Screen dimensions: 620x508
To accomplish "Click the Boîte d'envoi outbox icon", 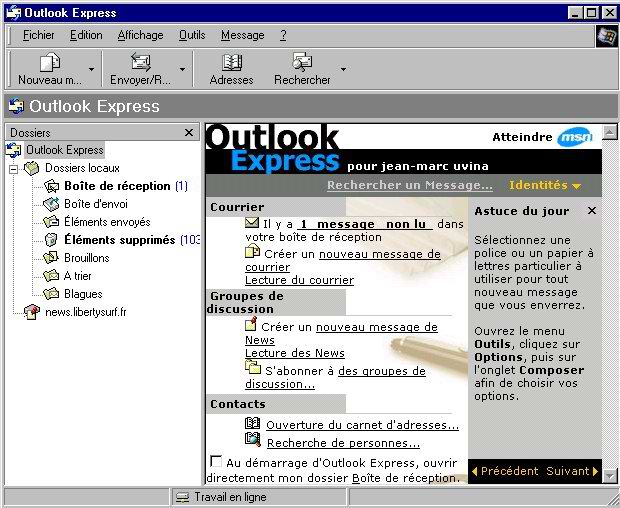I will coord(51,204).
